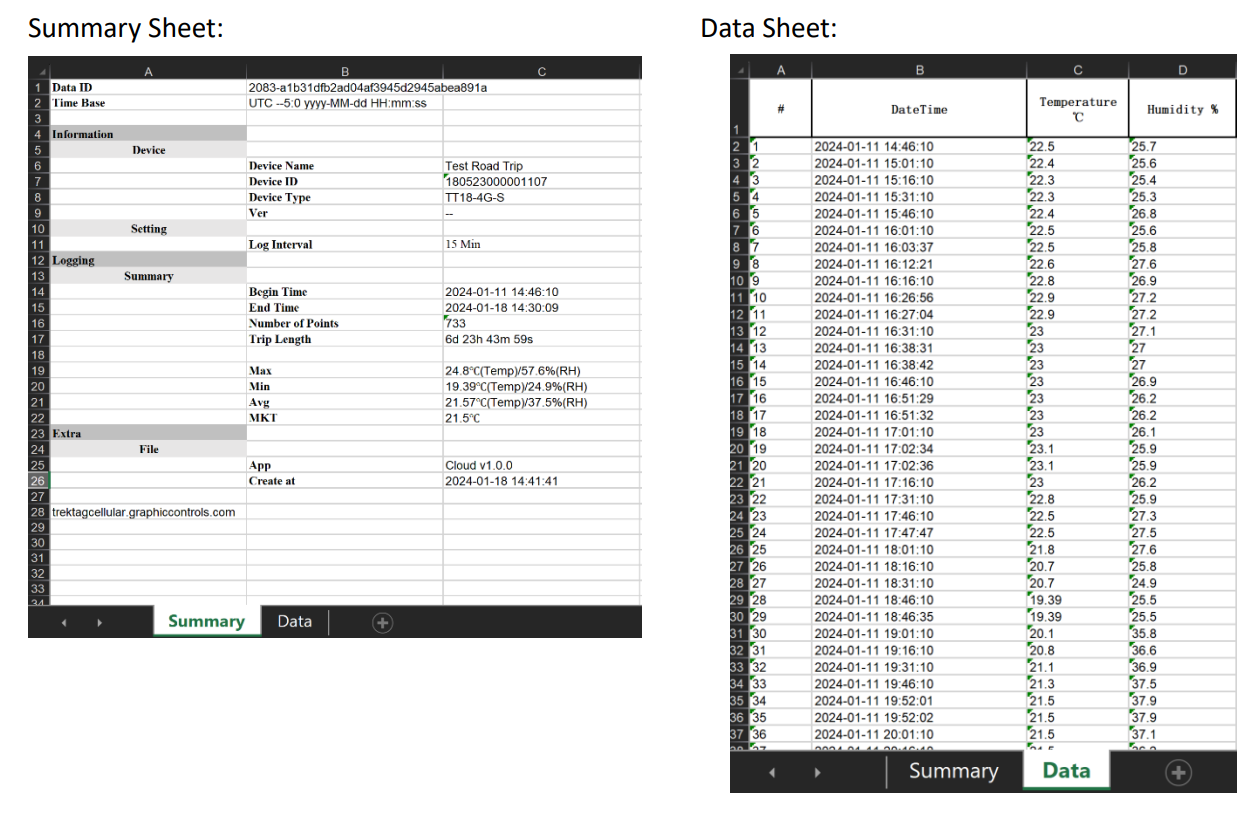
Task: Click the 'Humidity %' header cell
Action: pos(1182,109)
